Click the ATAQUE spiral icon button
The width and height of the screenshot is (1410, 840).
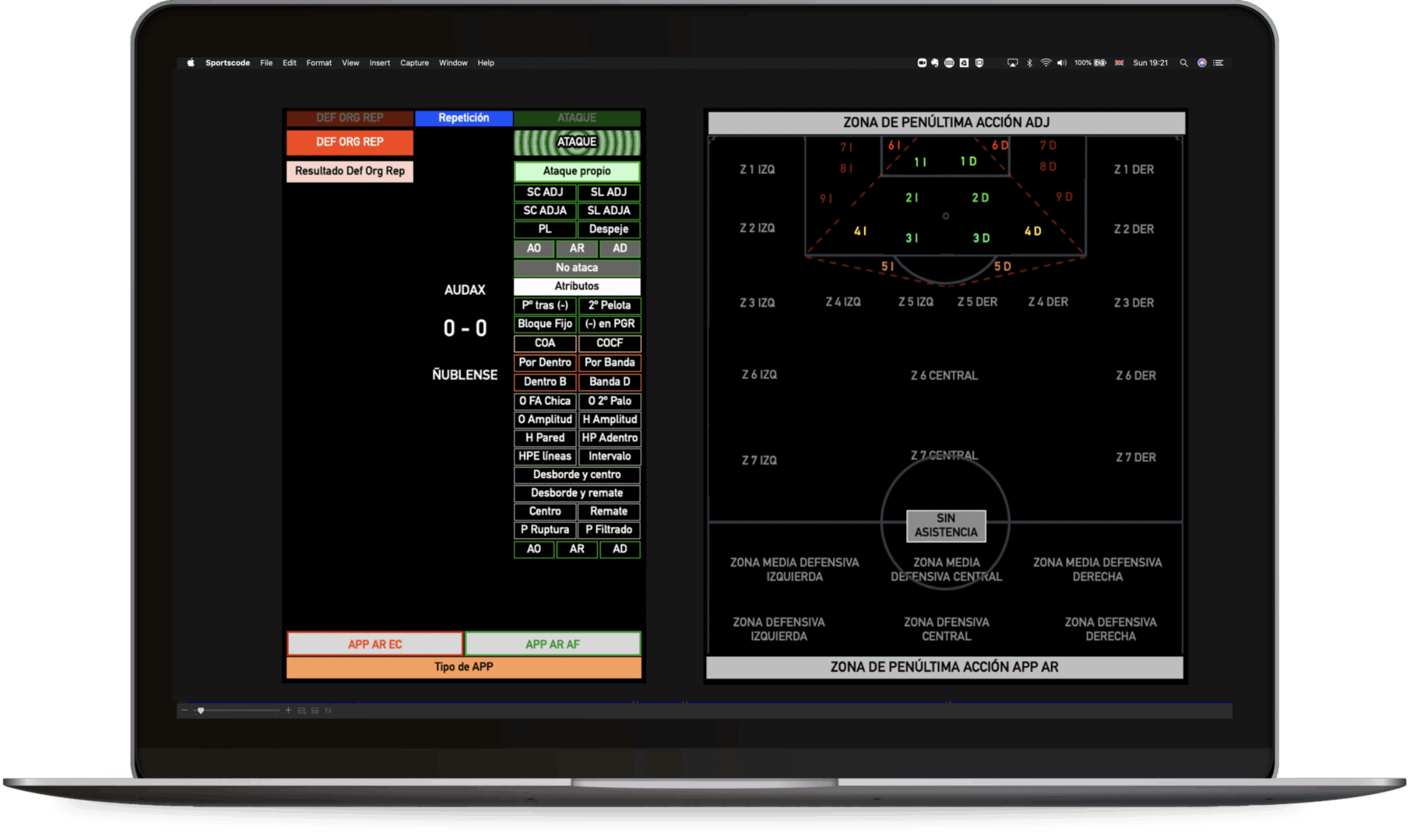point(576,142)
